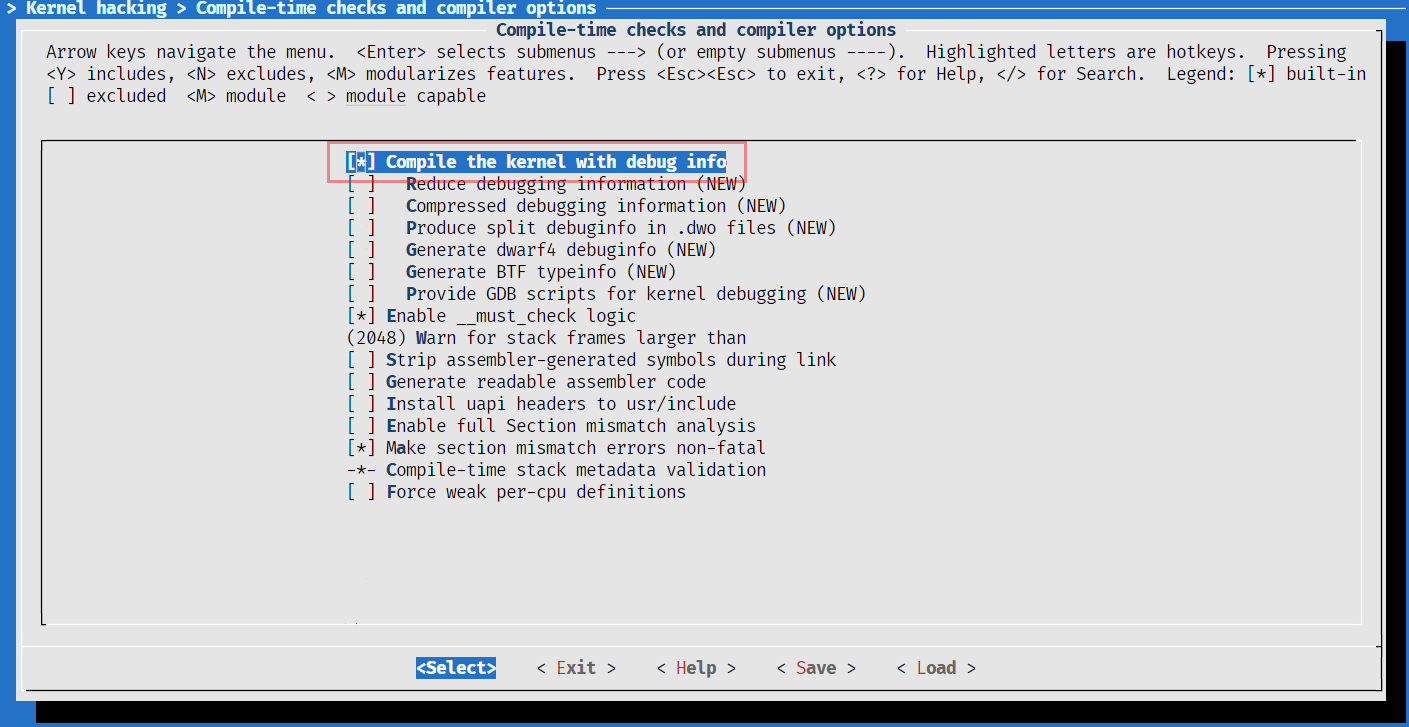Screen dimensions: 1409x727
Task: Enable Compressed debugging information option
Action: point(362,206)
